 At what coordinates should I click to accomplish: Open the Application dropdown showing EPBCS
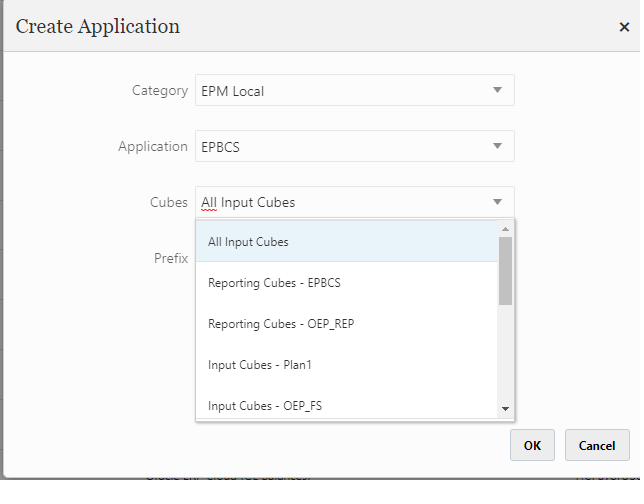point(354,146)
